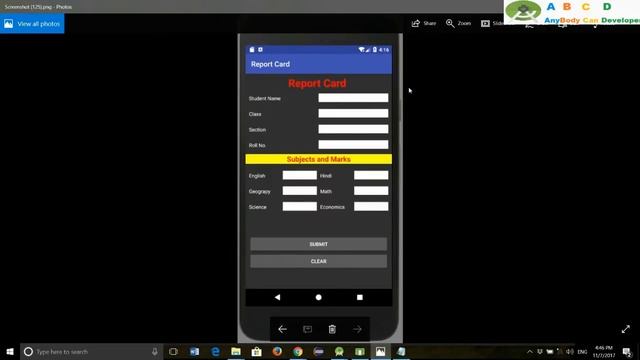Image resolution: width=640 pixels, height=360 pixels.
Task: Open Microsoft Word from taskbar
Action: coord(195,351)
